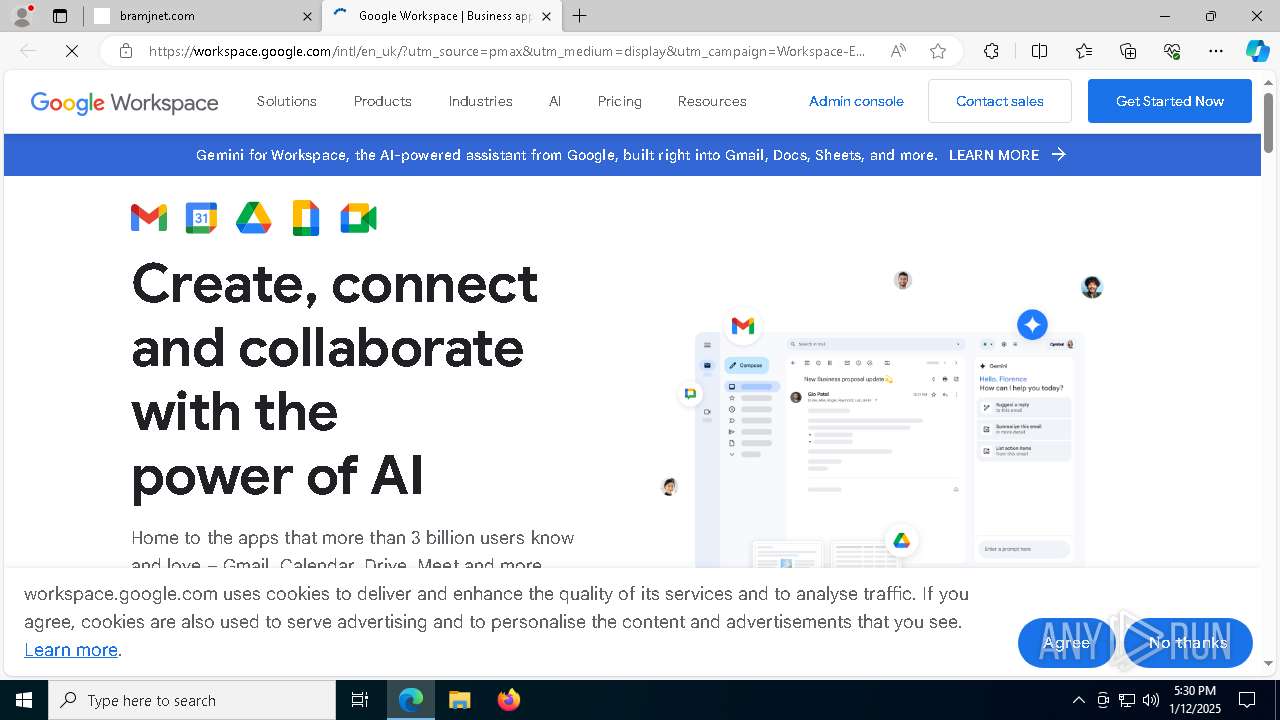Select the Google Workspace browser tab
The width and height of the screenshot is (1280, 720).
pyautogui.click(x=441, y=16)
